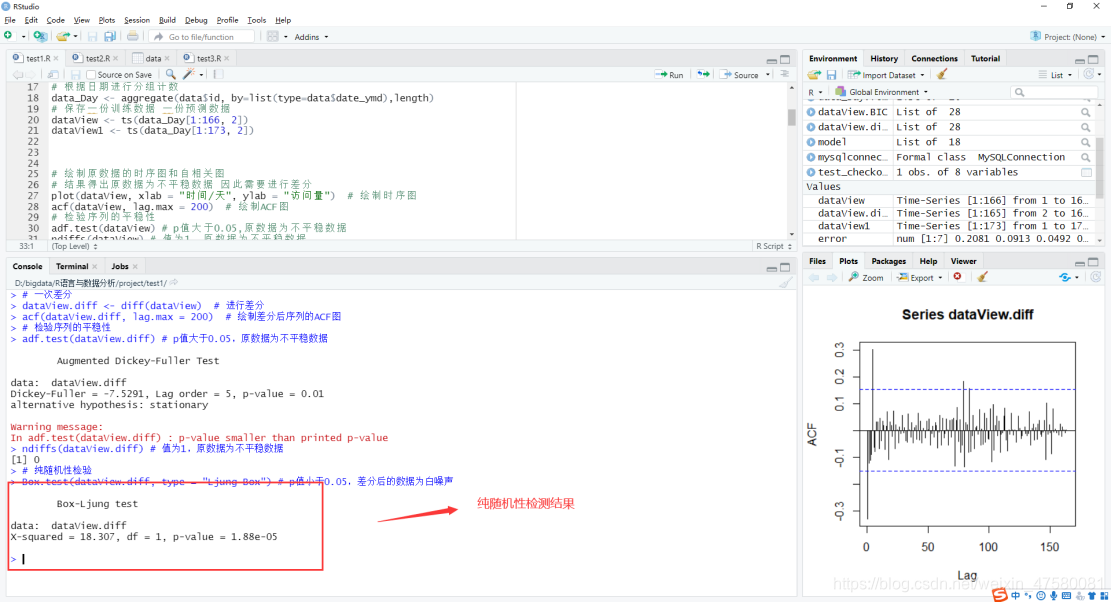Open the Project (None) dropdown

(x=1067, y=36)
